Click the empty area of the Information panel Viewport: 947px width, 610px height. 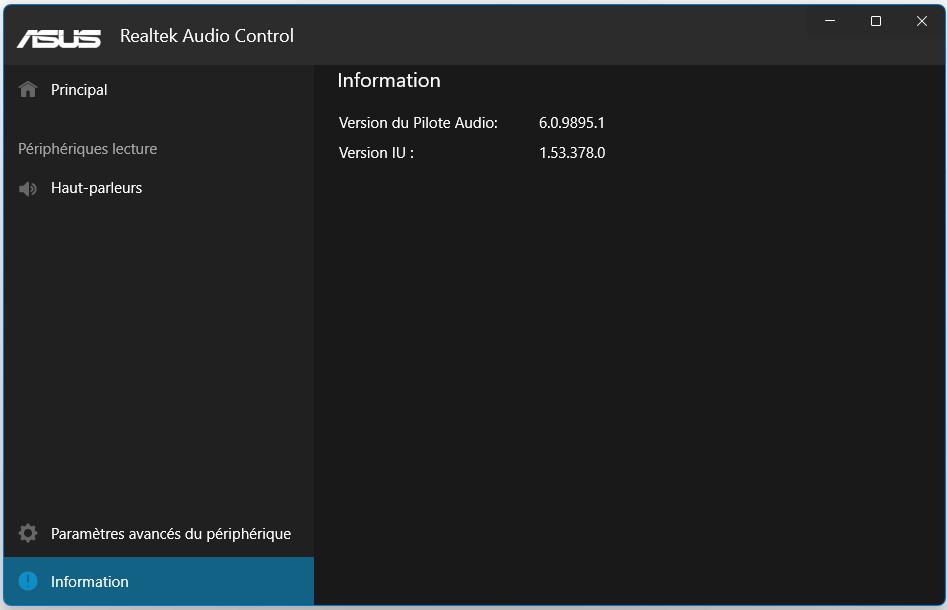(x=630, y=380)
